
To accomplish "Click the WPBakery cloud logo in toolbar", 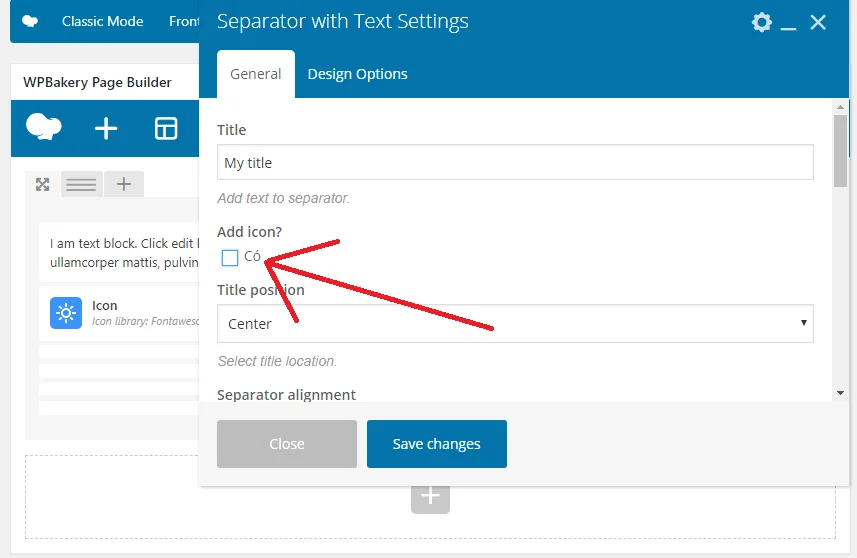I will 44,127.
